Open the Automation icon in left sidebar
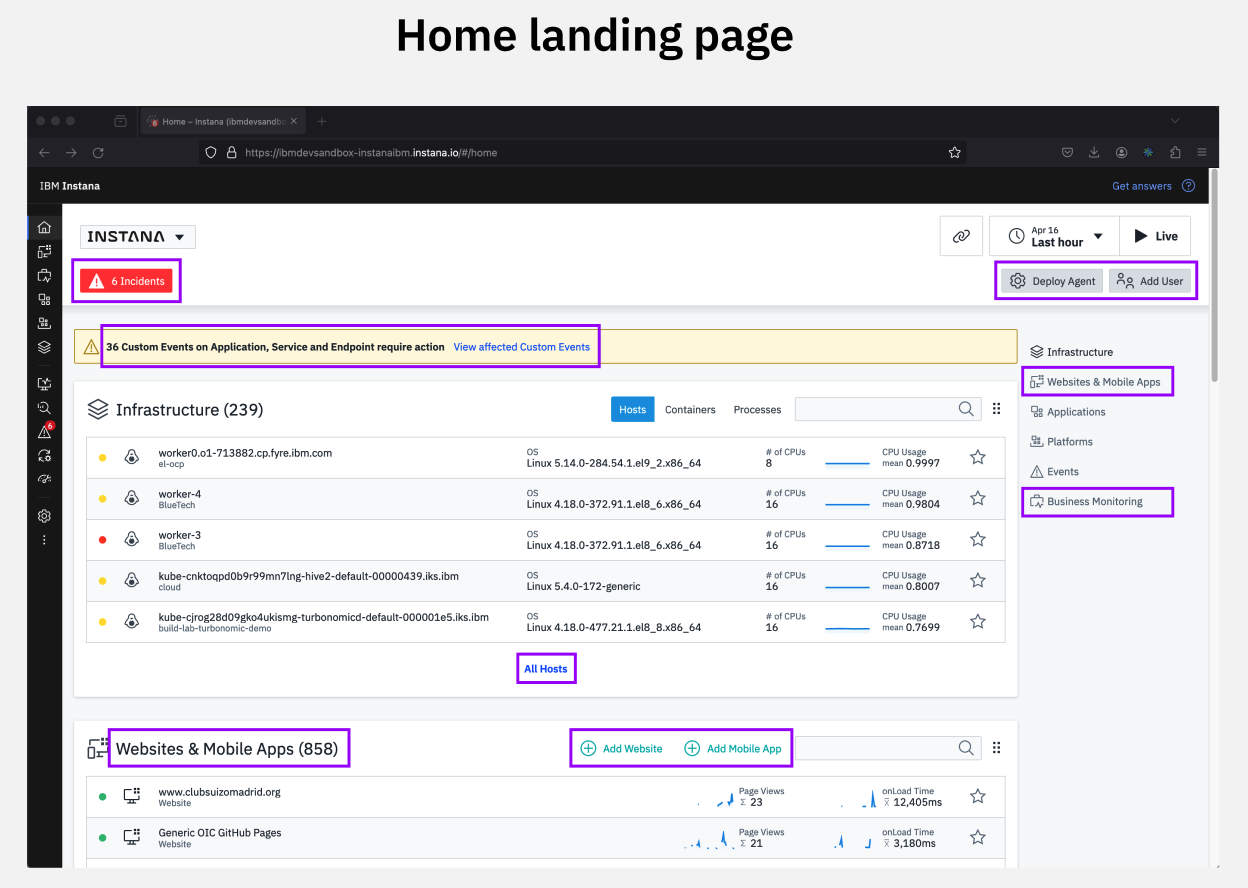Screen dimensions: 1248x888 coord(44,455)
